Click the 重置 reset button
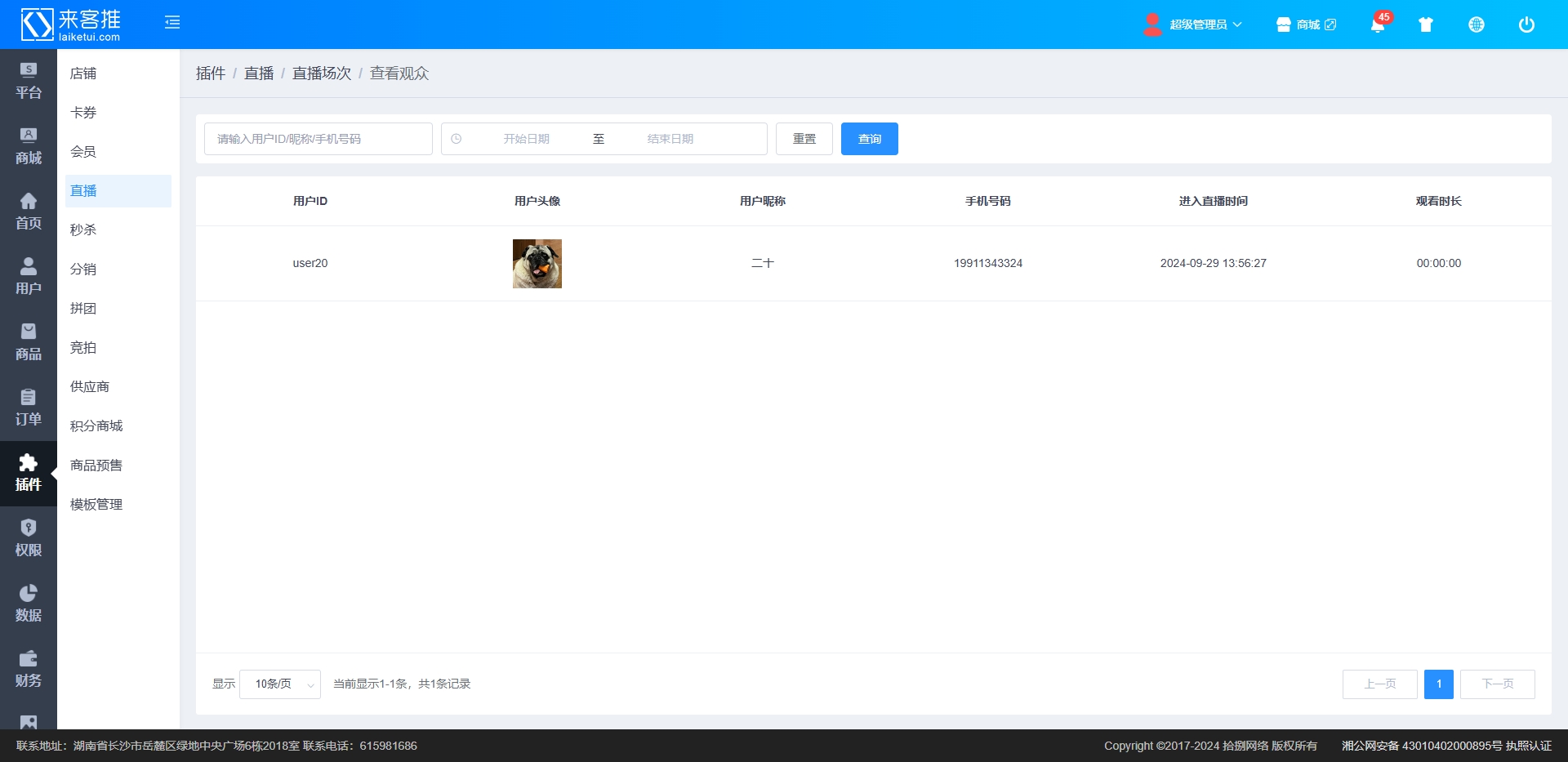The width and height of the screenshot is (1568, 762). coord(804,139)
